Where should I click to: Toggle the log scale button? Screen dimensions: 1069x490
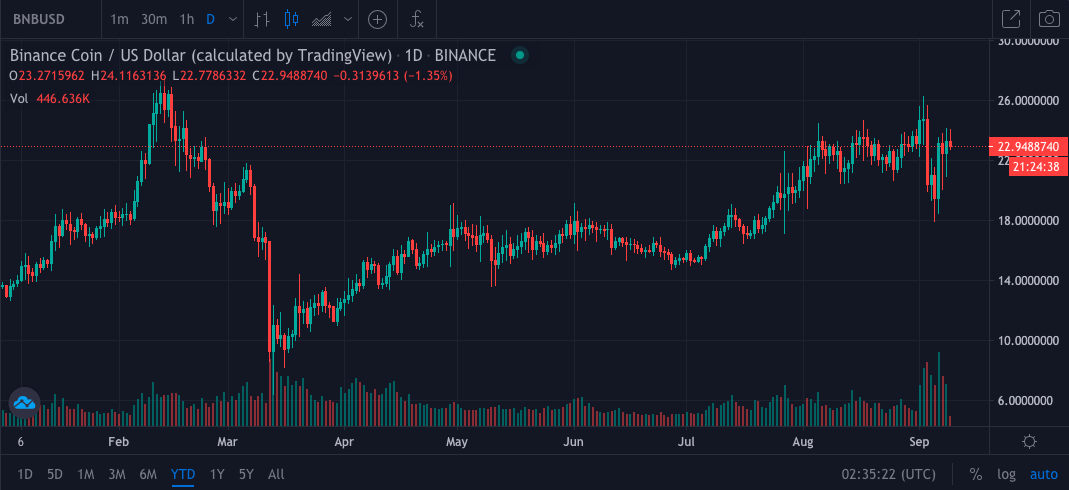[x=1006, y=474]
